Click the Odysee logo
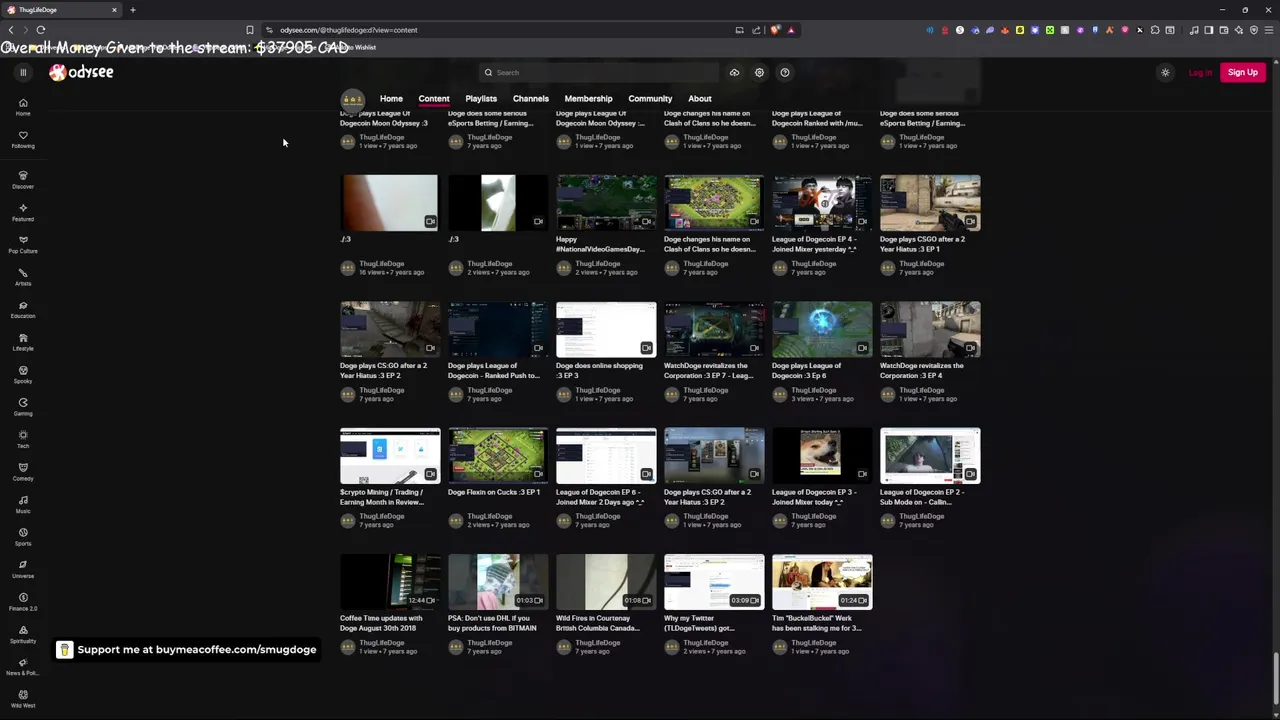This screenshot has width=1280, height=720. 81,72
